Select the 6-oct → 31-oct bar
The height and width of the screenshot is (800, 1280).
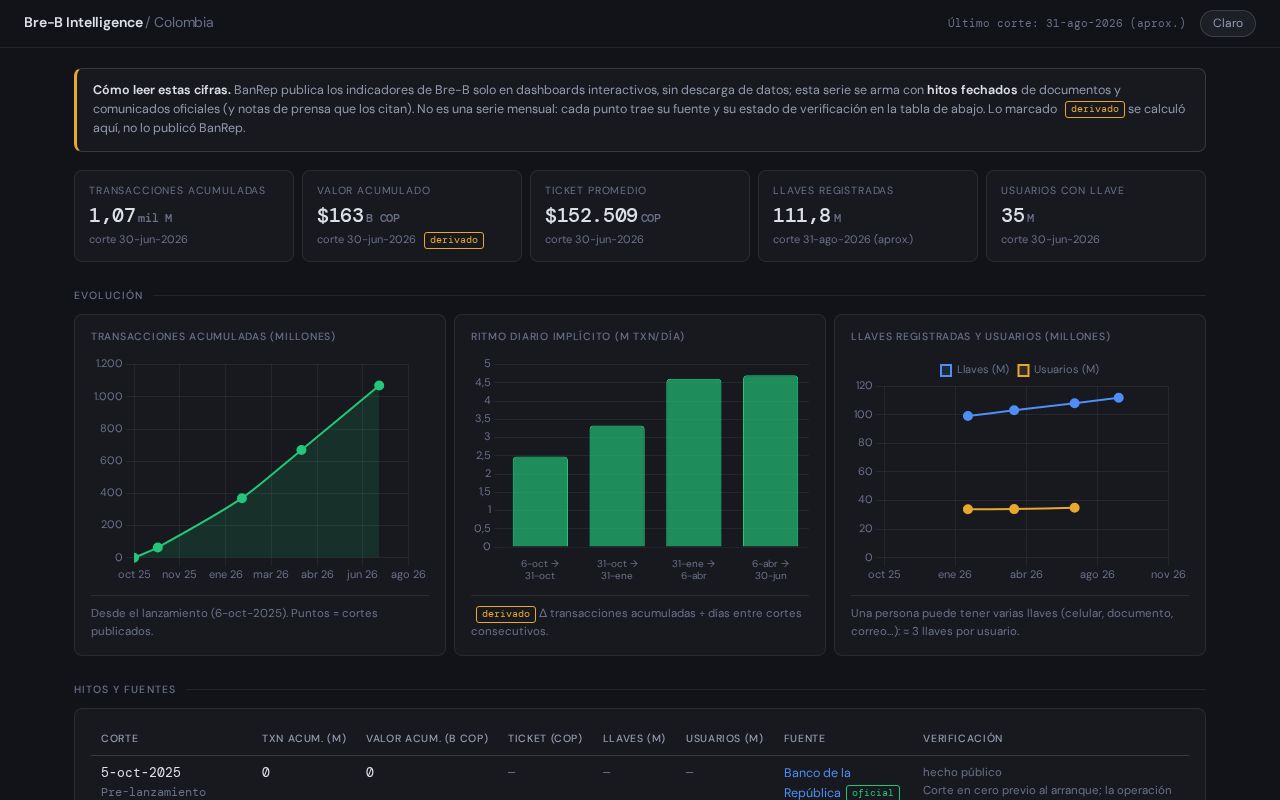click(540, 502)
